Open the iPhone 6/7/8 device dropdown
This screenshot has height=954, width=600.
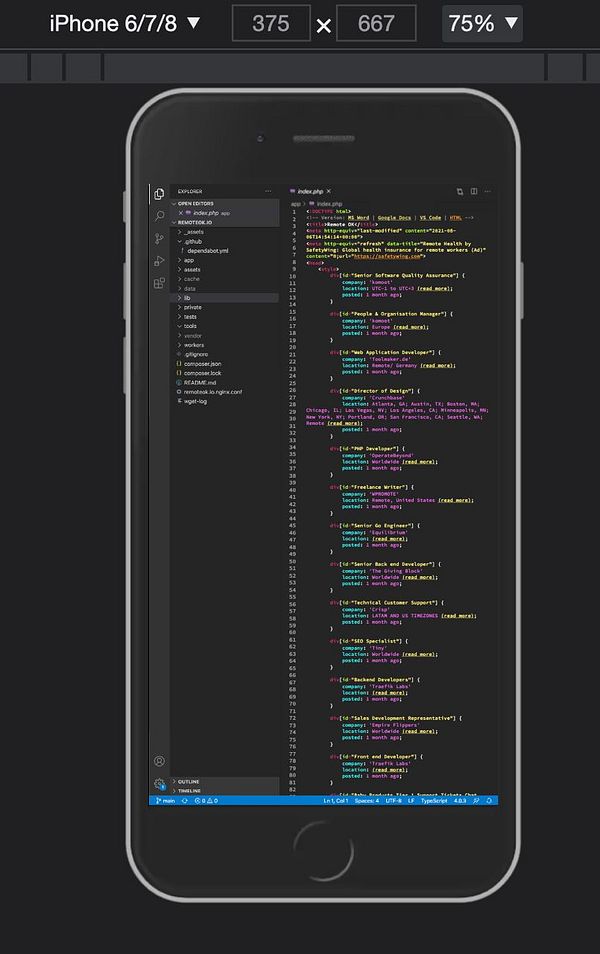[x=125, y=23]
